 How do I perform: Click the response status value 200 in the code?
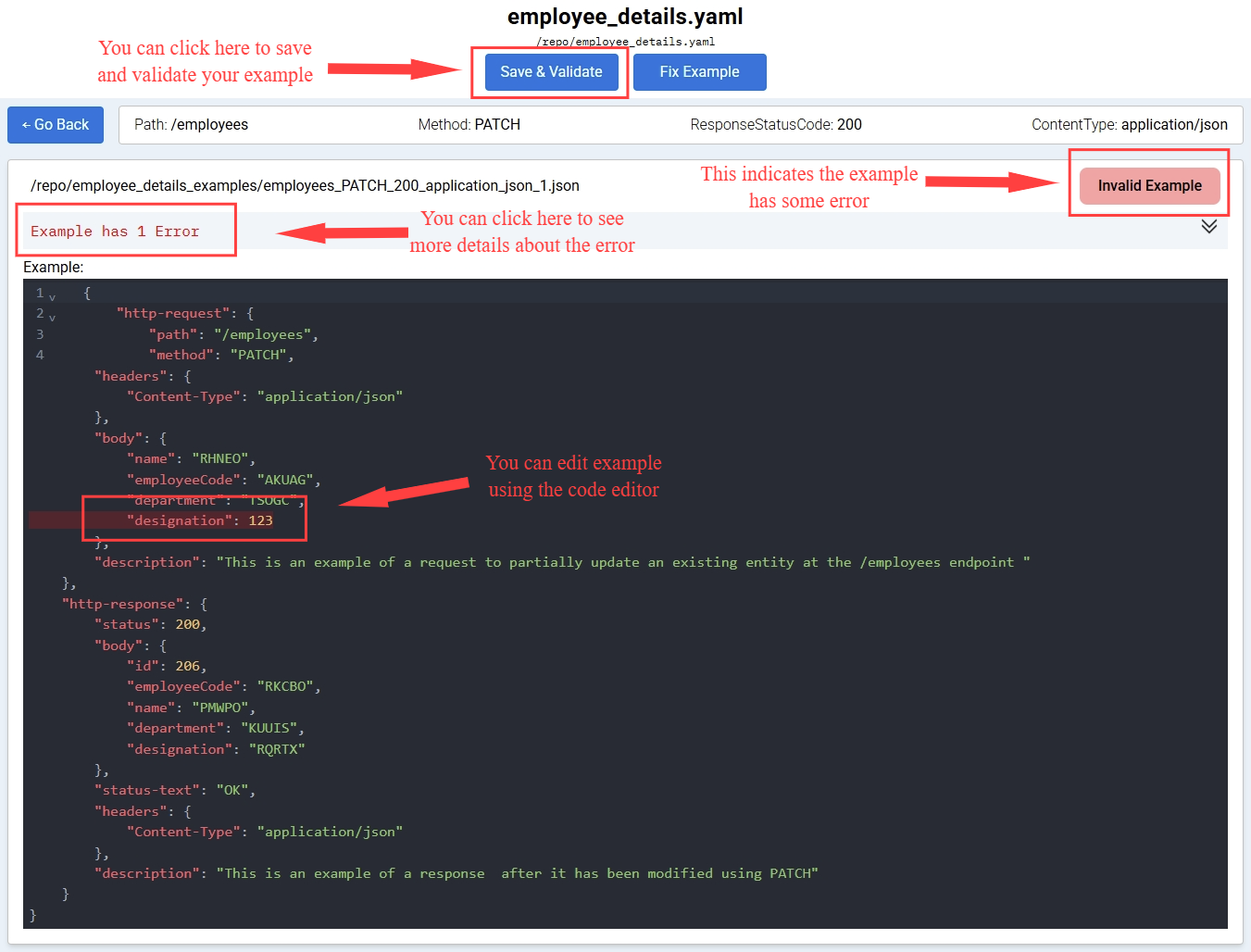coord(188,625)
